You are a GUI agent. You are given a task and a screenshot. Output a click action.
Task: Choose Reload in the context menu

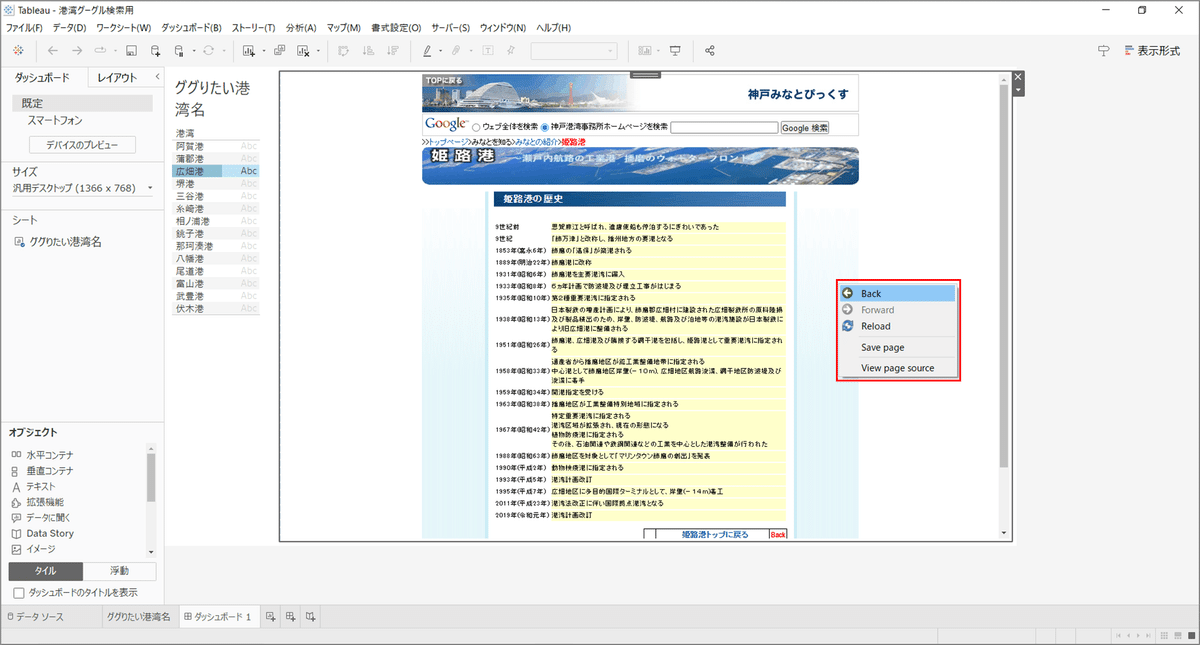click(897, 326)
